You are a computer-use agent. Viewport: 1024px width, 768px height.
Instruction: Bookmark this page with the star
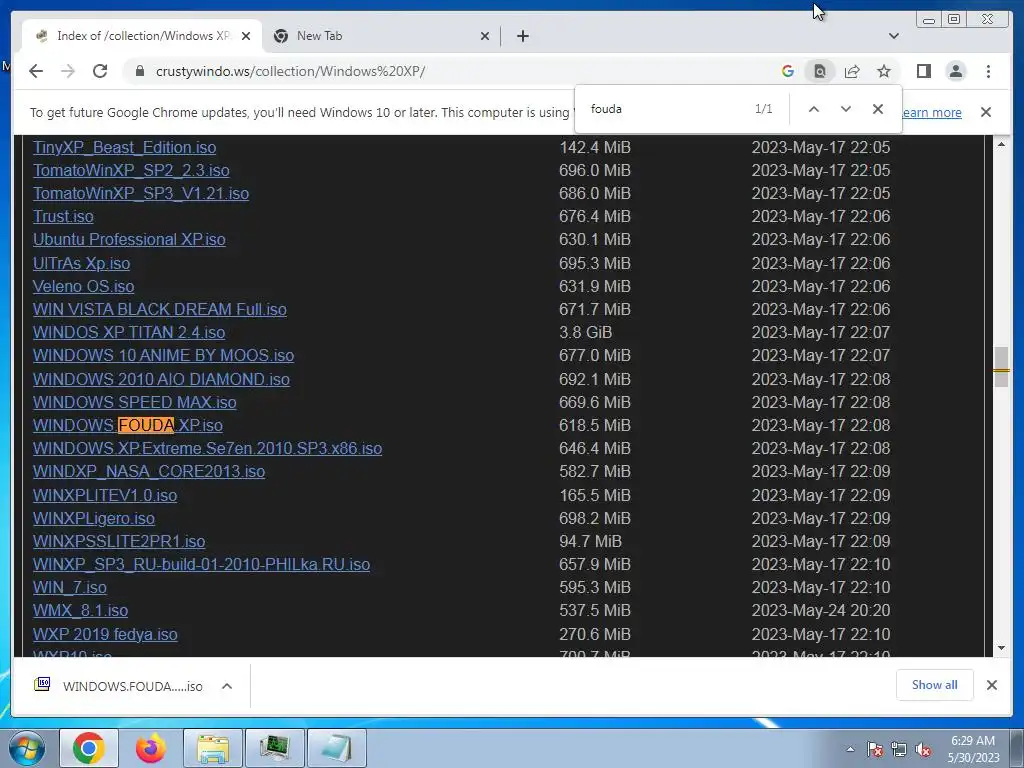[884, 71]
